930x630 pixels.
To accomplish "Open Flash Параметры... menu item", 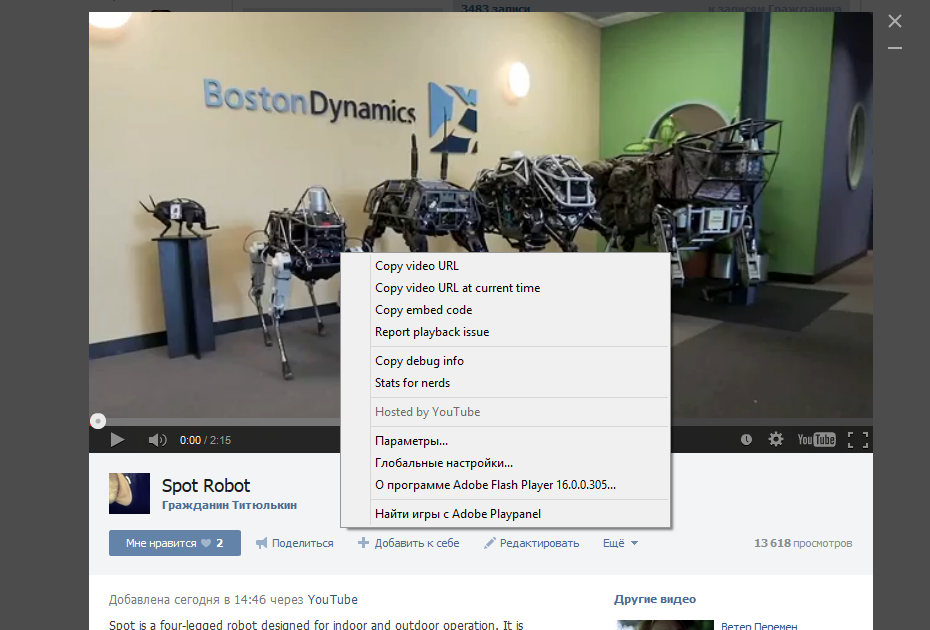I will pos(411,441).
